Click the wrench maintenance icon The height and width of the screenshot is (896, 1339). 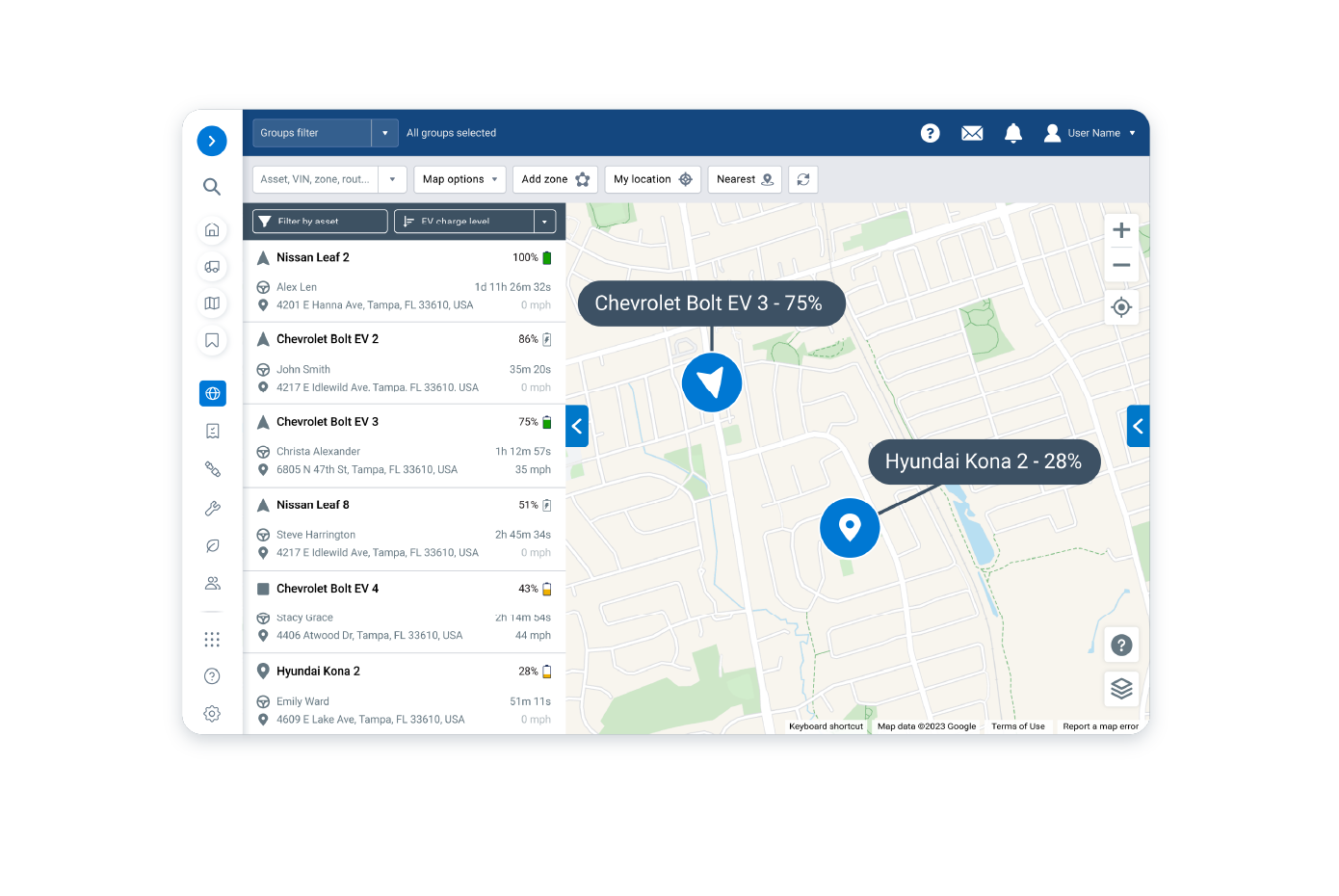212,508
